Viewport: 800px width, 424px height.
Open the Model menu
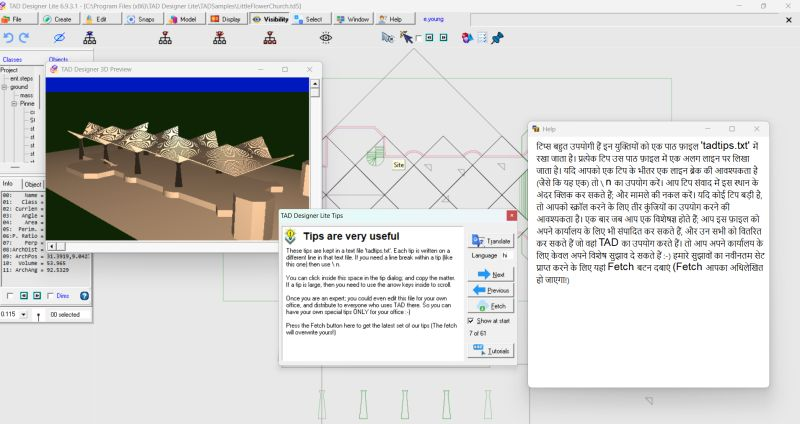(x=185, y=19)
